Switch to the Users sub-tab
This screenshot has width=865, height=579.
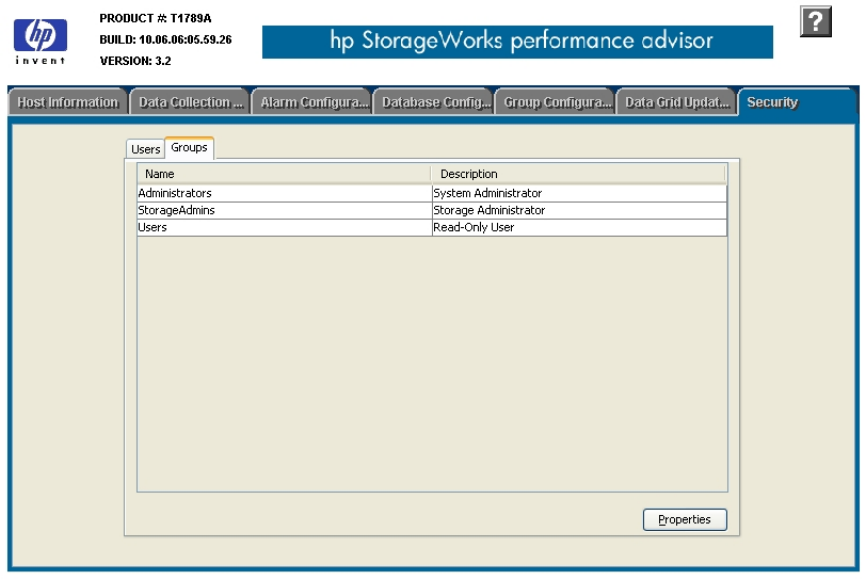[x=146, y=149]
